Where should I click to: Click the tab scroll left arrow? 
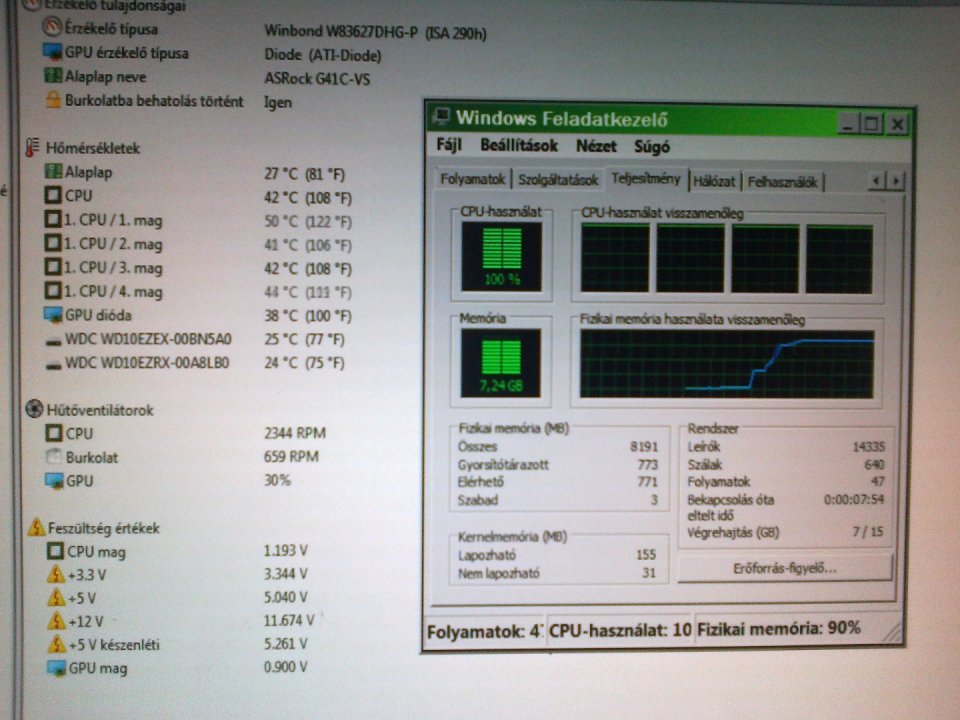pyautogui.click(x=877, y=181)
